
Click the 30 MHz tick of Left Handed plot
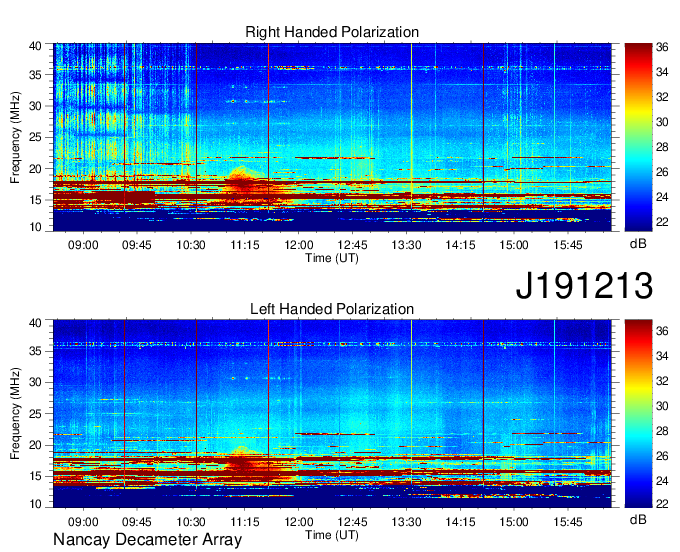pos(35,382)
